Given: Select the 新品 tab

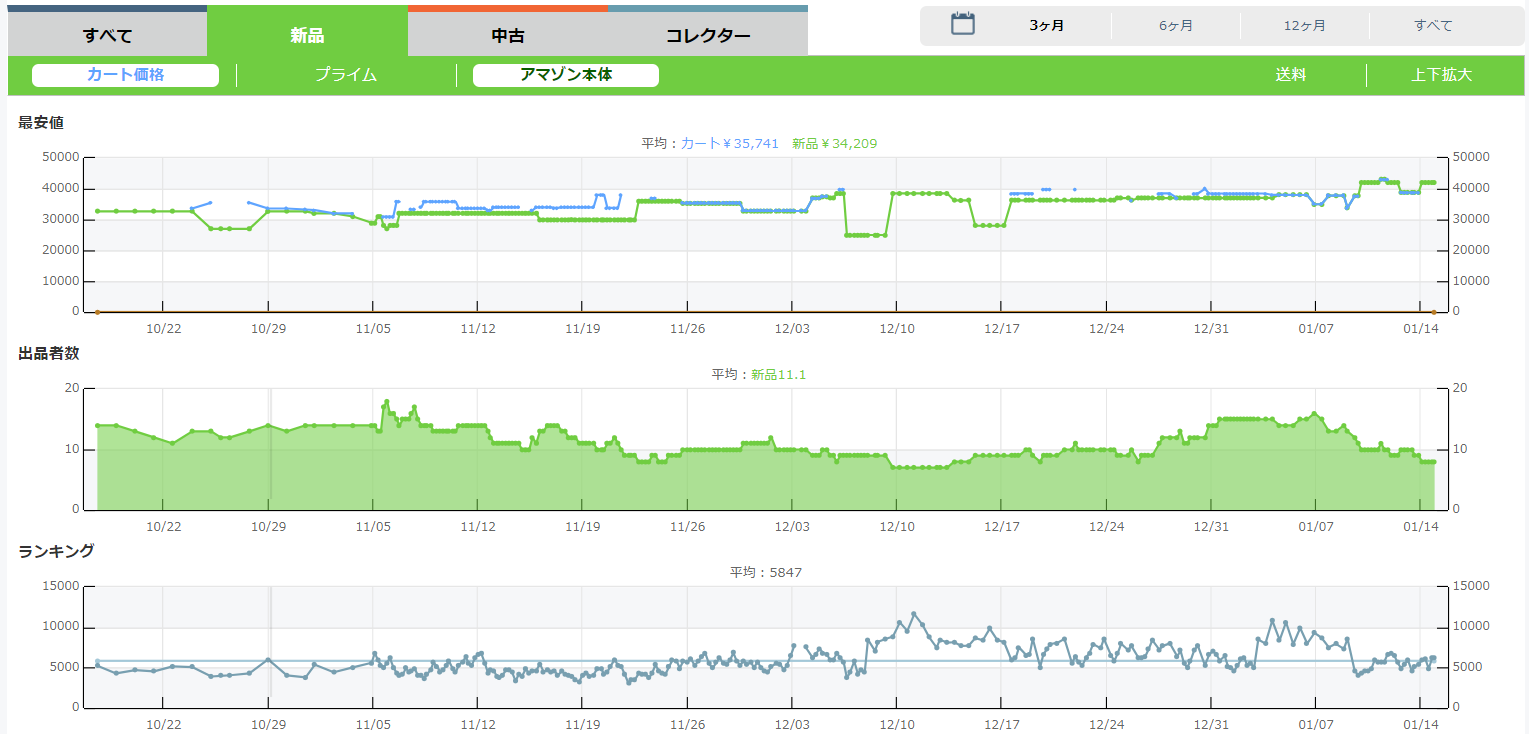Looking at the screenshot, I should click(307, 36).
